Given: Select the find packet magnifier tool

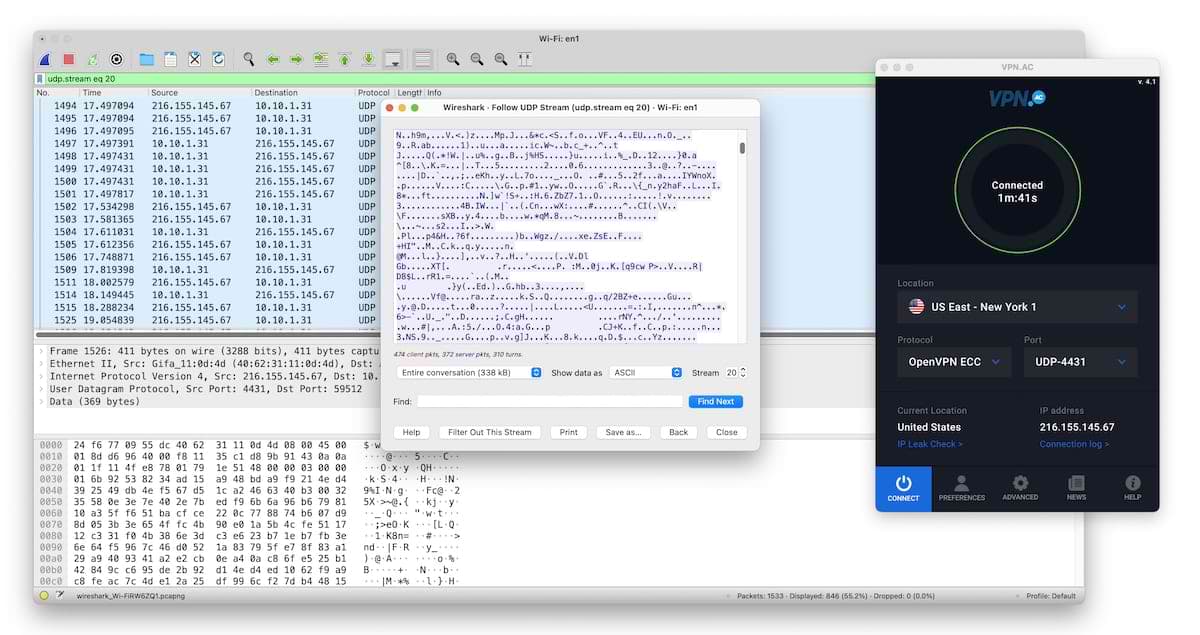Looking at the screenshot, I should 248,59.
